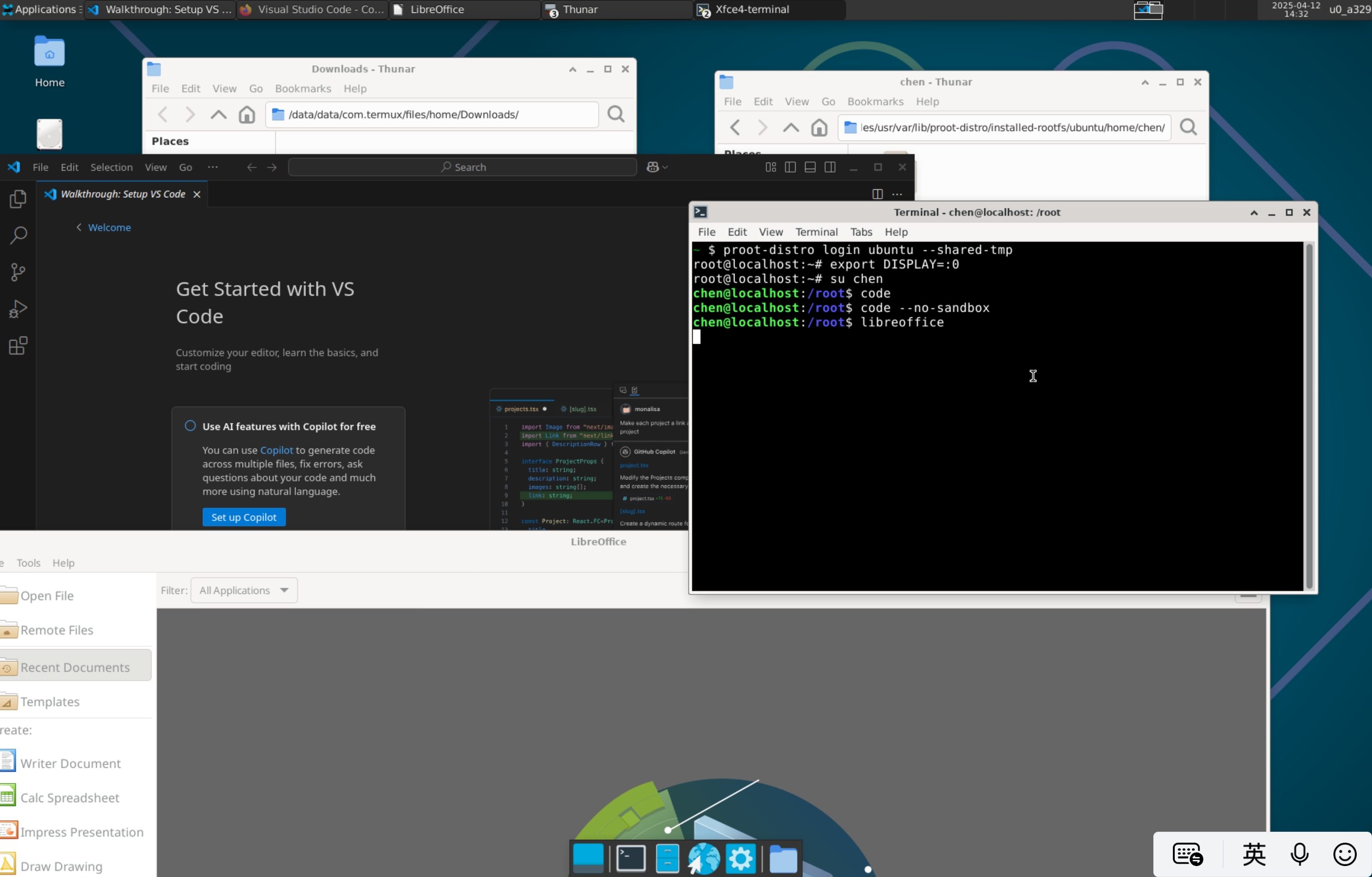Click the Set up Copilot button
Screen dimensions: 1372x877
click(243, 517)
